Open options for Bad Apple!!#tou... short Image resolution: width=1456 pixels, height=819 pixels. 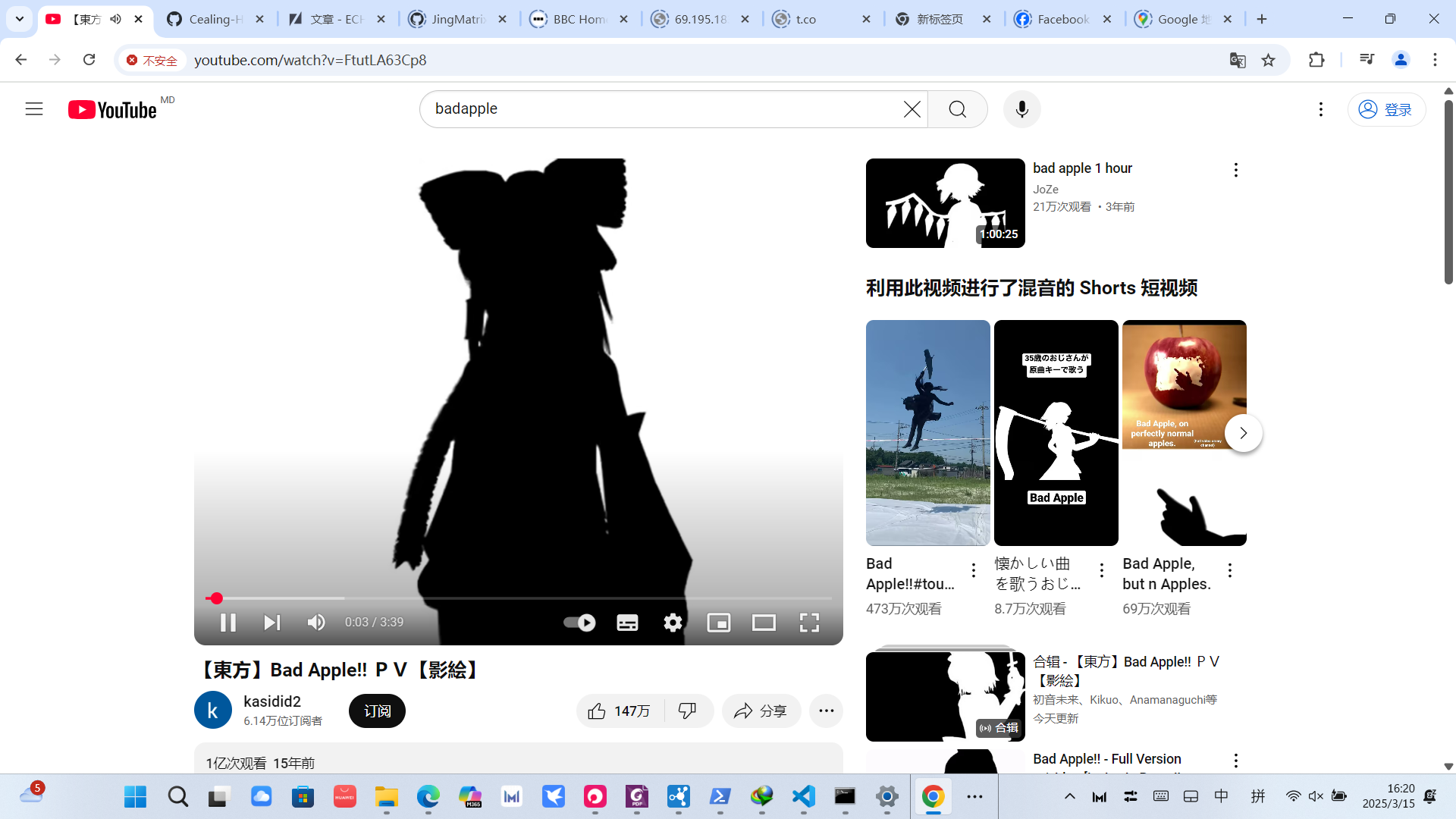(x=974, y=570)
